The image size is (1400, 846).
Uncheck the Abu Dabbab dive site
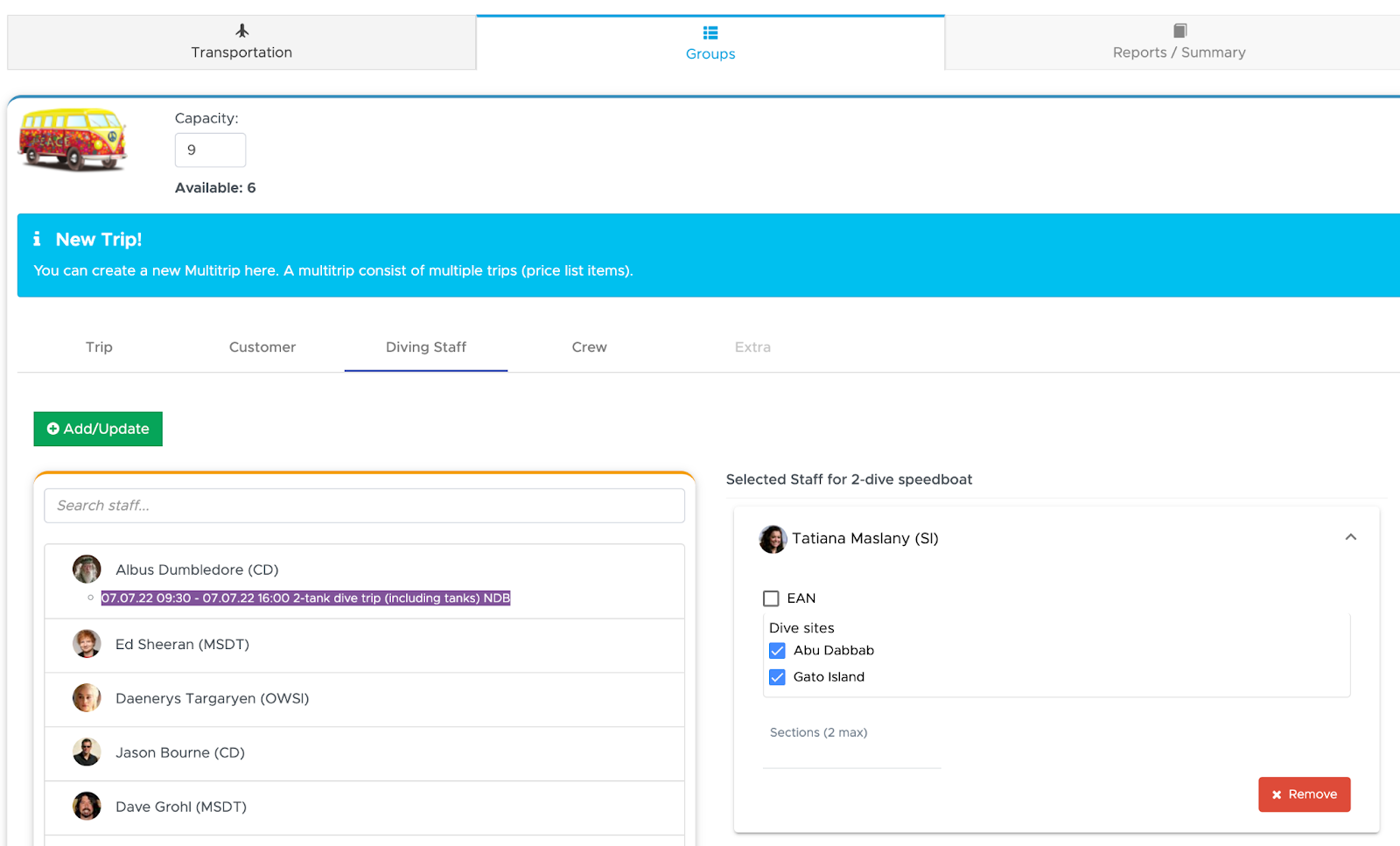(777, 651)
